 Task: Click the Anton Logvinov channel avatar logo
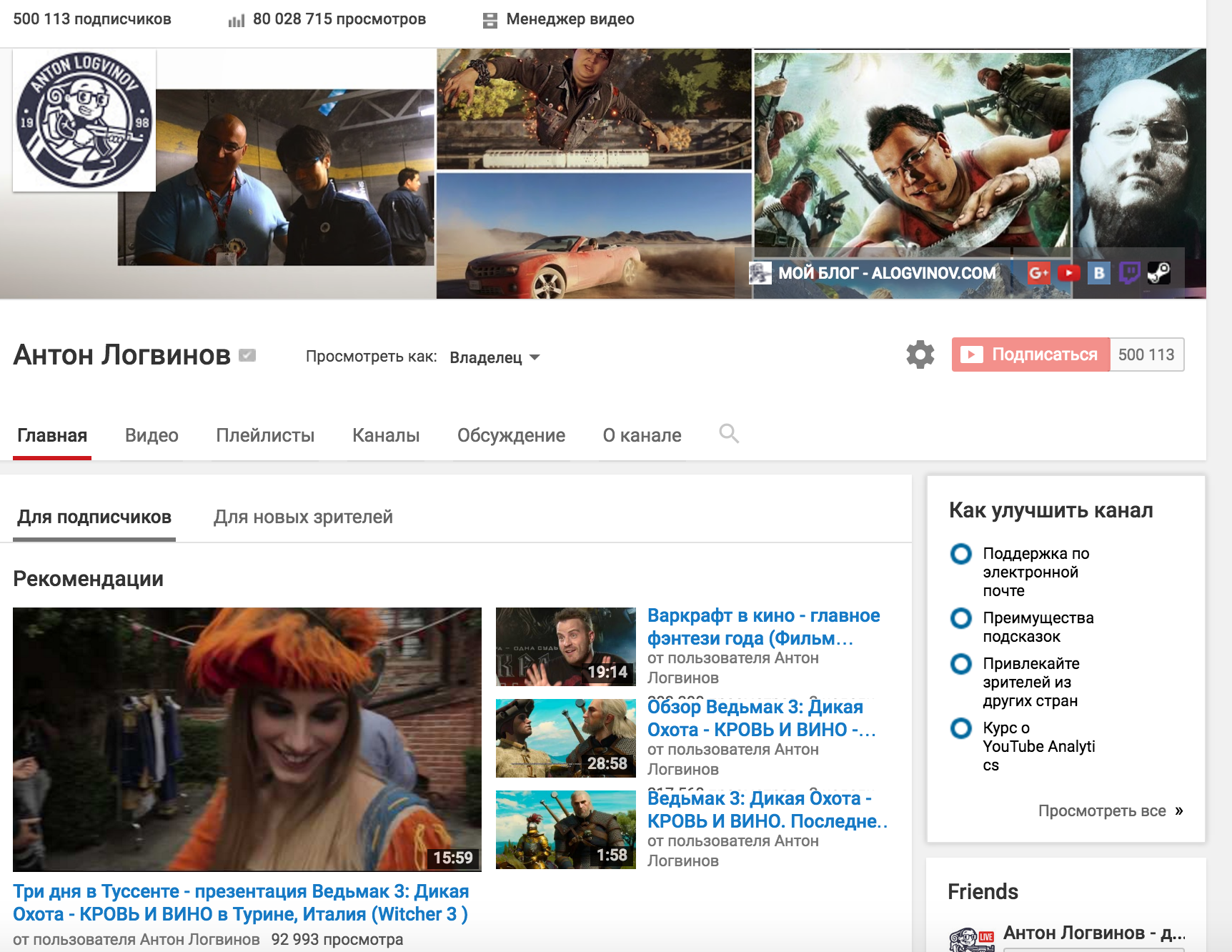tap(84, 120)
